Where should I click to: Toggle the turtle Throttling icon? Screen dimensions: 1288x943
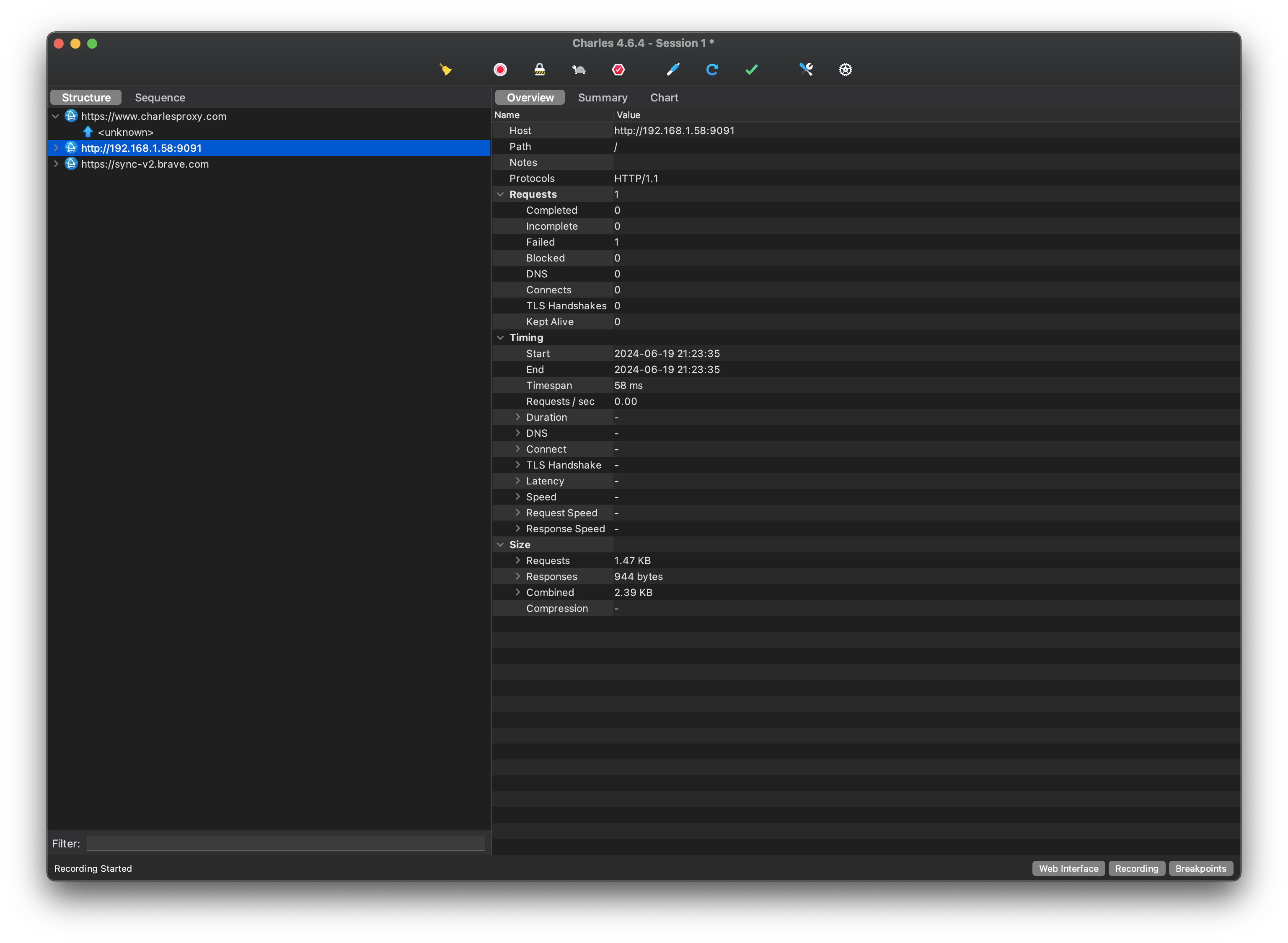[x=579, y=70]
